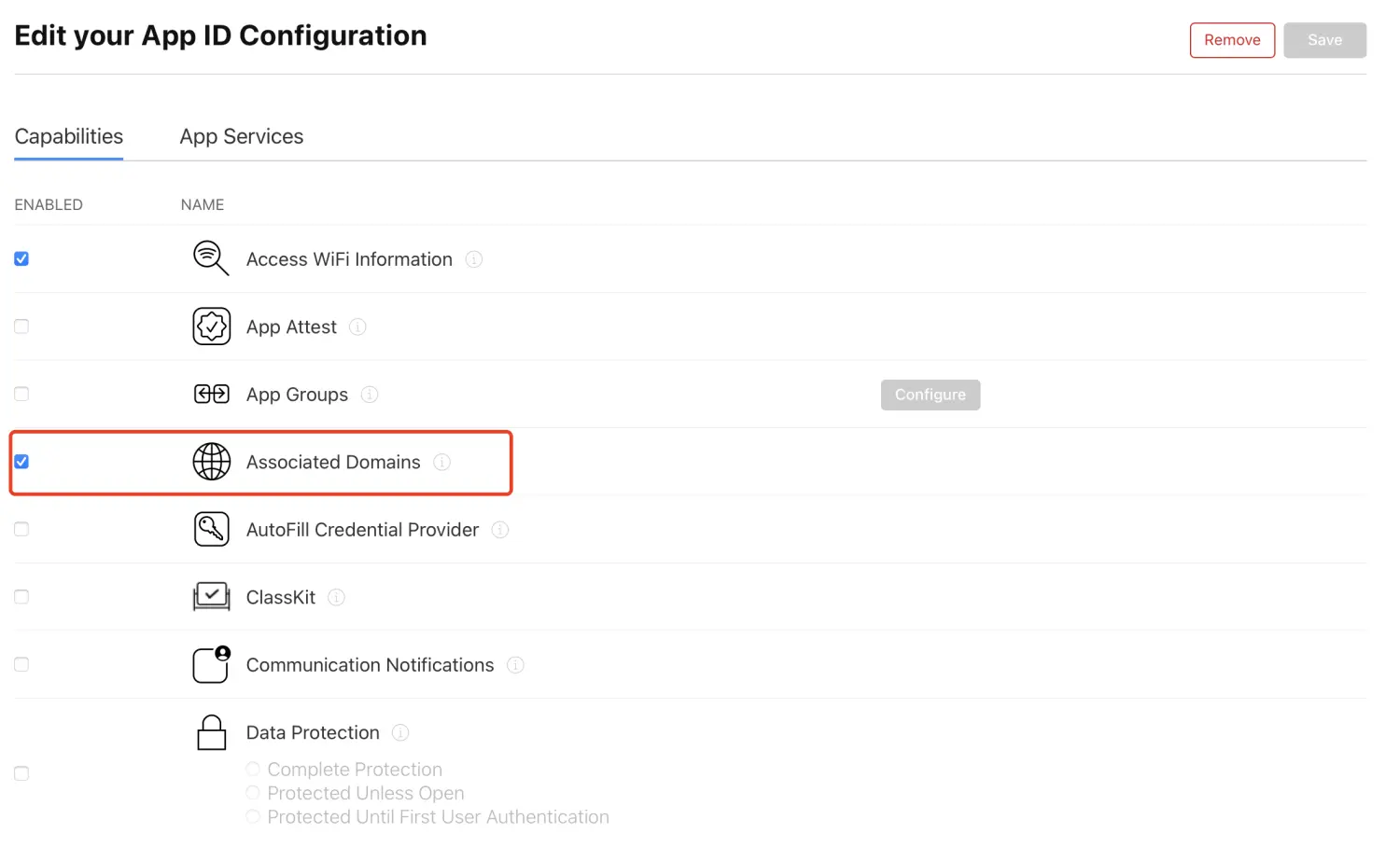Enable the App Attest capability checkbox
The image size is (1400, 847).
click(21, 326)
